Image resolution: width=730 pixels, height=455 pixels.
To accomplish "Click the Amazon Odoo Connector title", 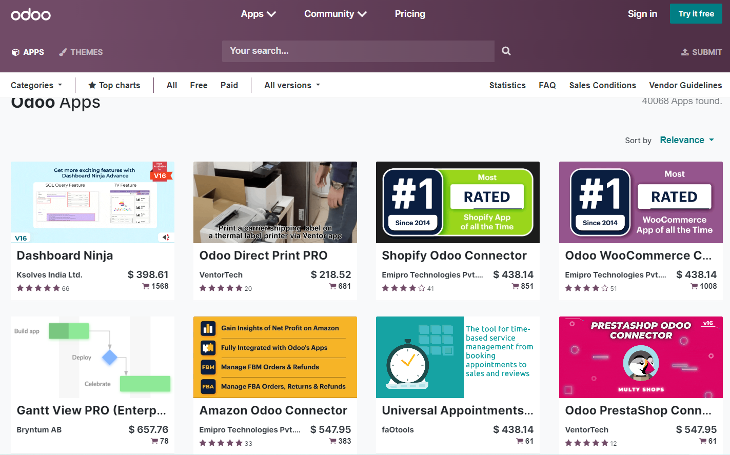I will tap(273, 410).
